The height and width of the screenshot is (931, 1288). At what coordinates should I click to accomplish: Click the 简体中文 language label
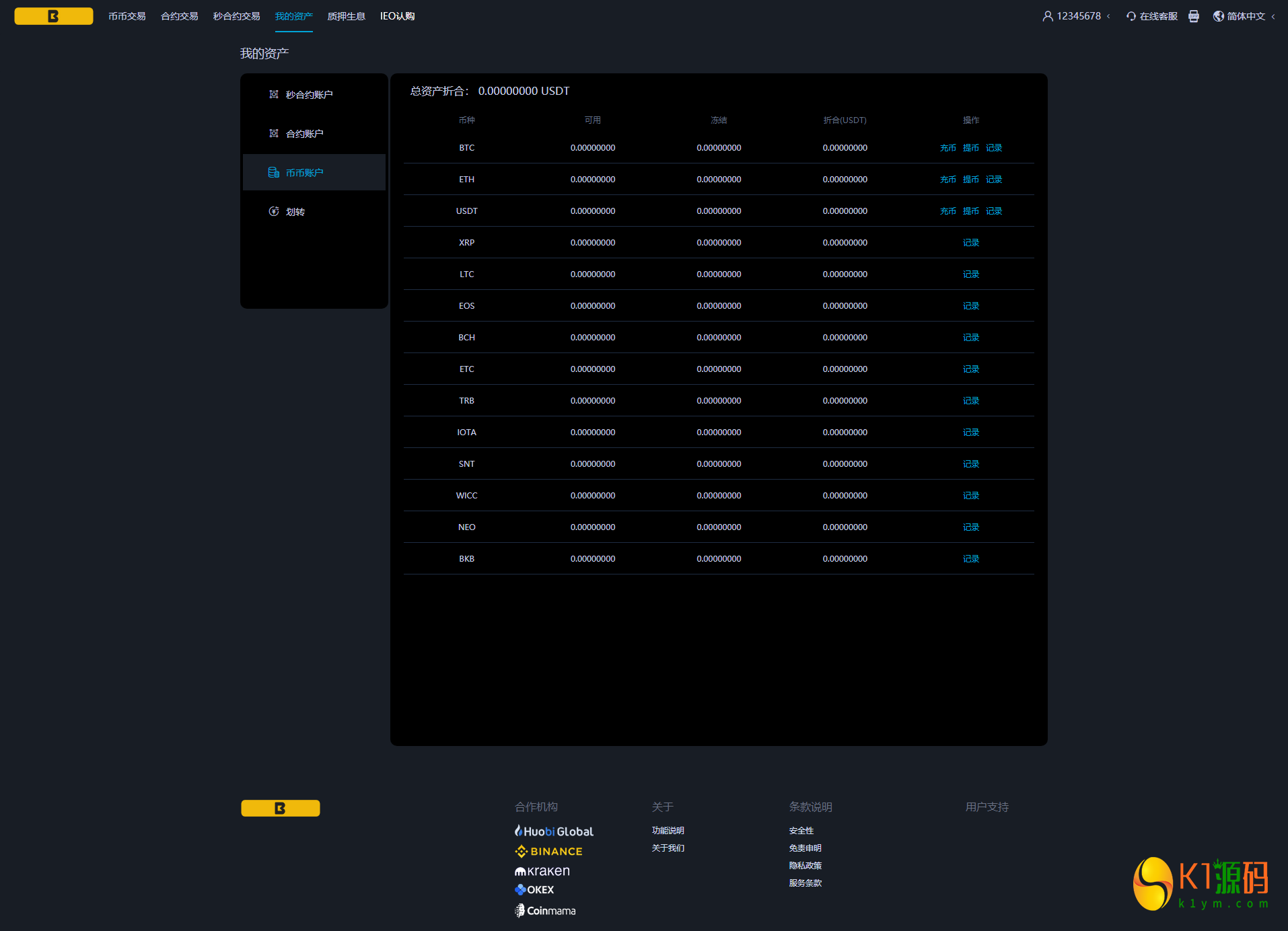[1246, 16]
